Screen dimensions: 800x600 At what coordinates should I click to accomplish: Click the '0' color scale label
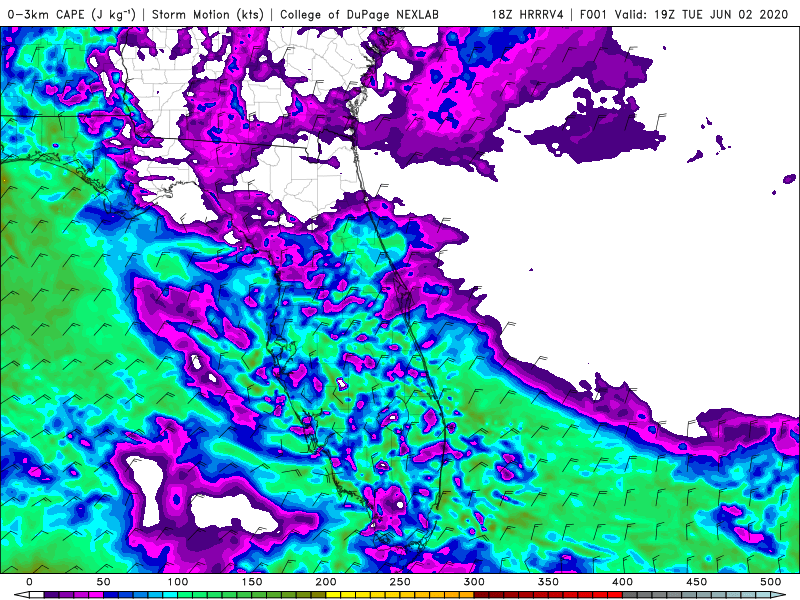[x=29, y=582]
